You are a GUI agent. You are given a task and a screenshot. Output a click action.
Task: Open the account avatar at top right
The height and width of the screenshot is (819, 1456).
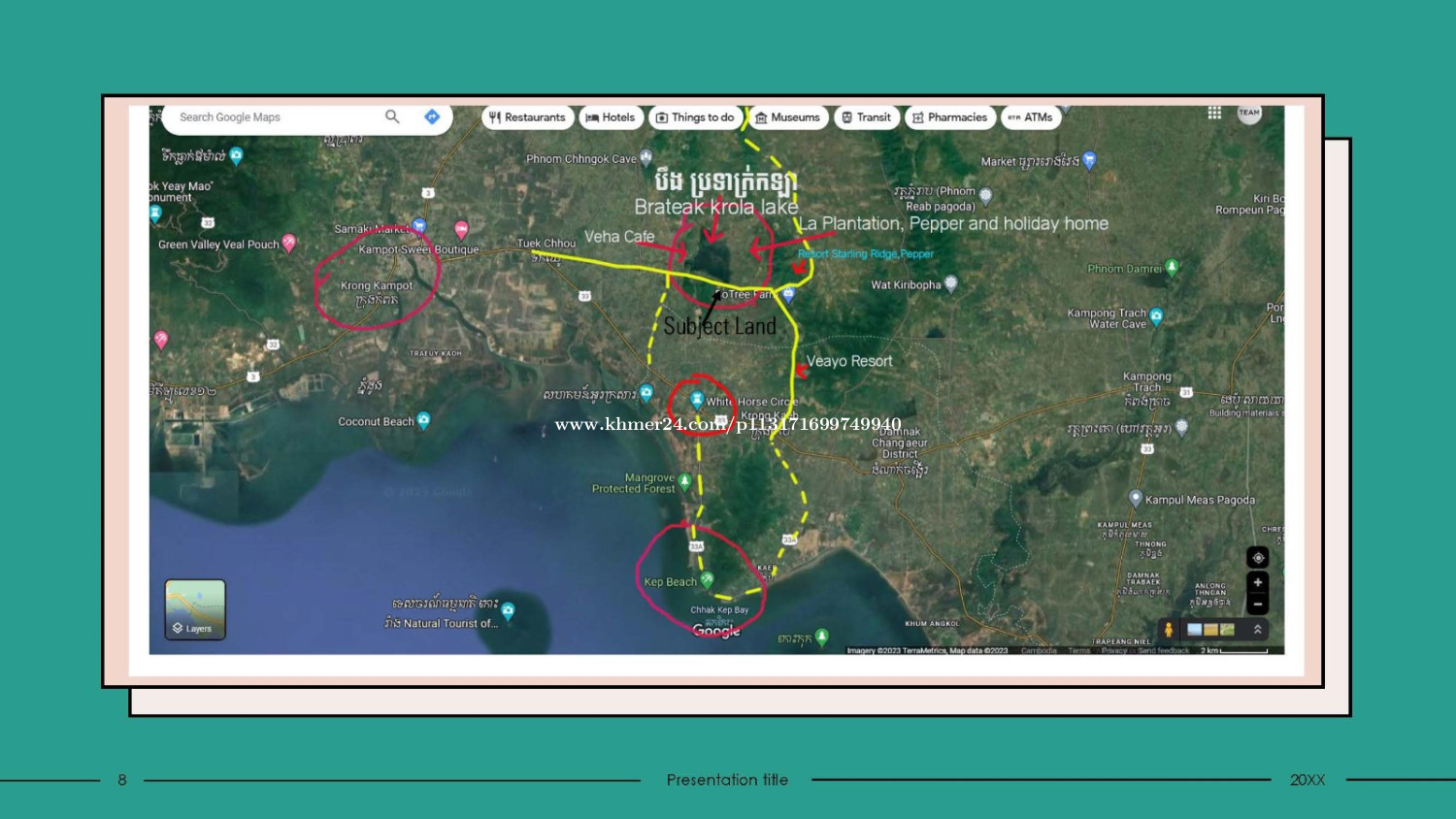(x=1249, y=113)
